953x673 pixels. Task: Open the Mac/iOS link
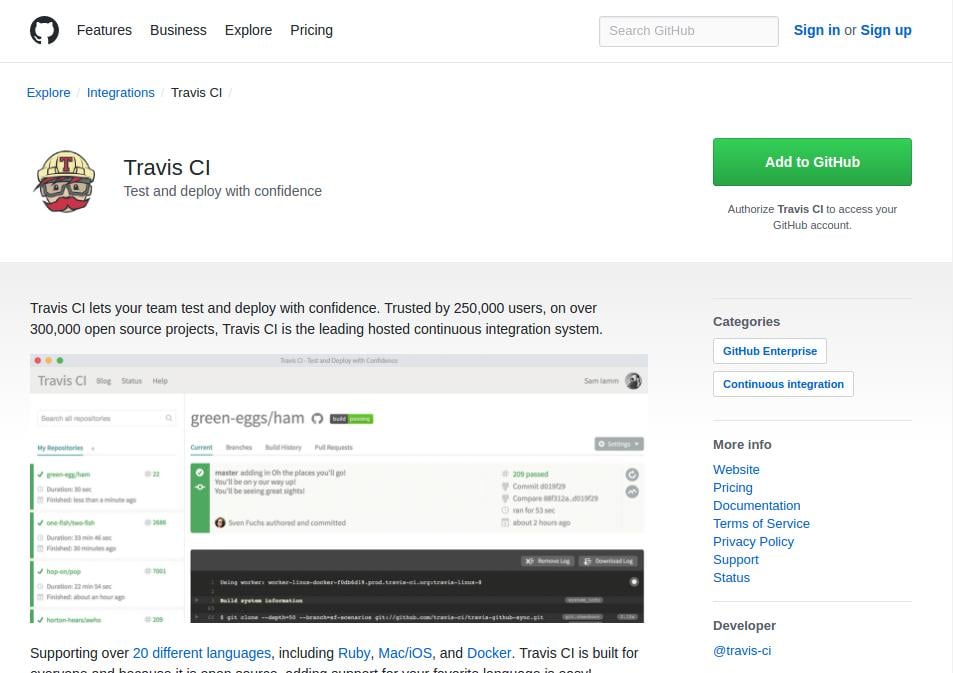[405, 653]
